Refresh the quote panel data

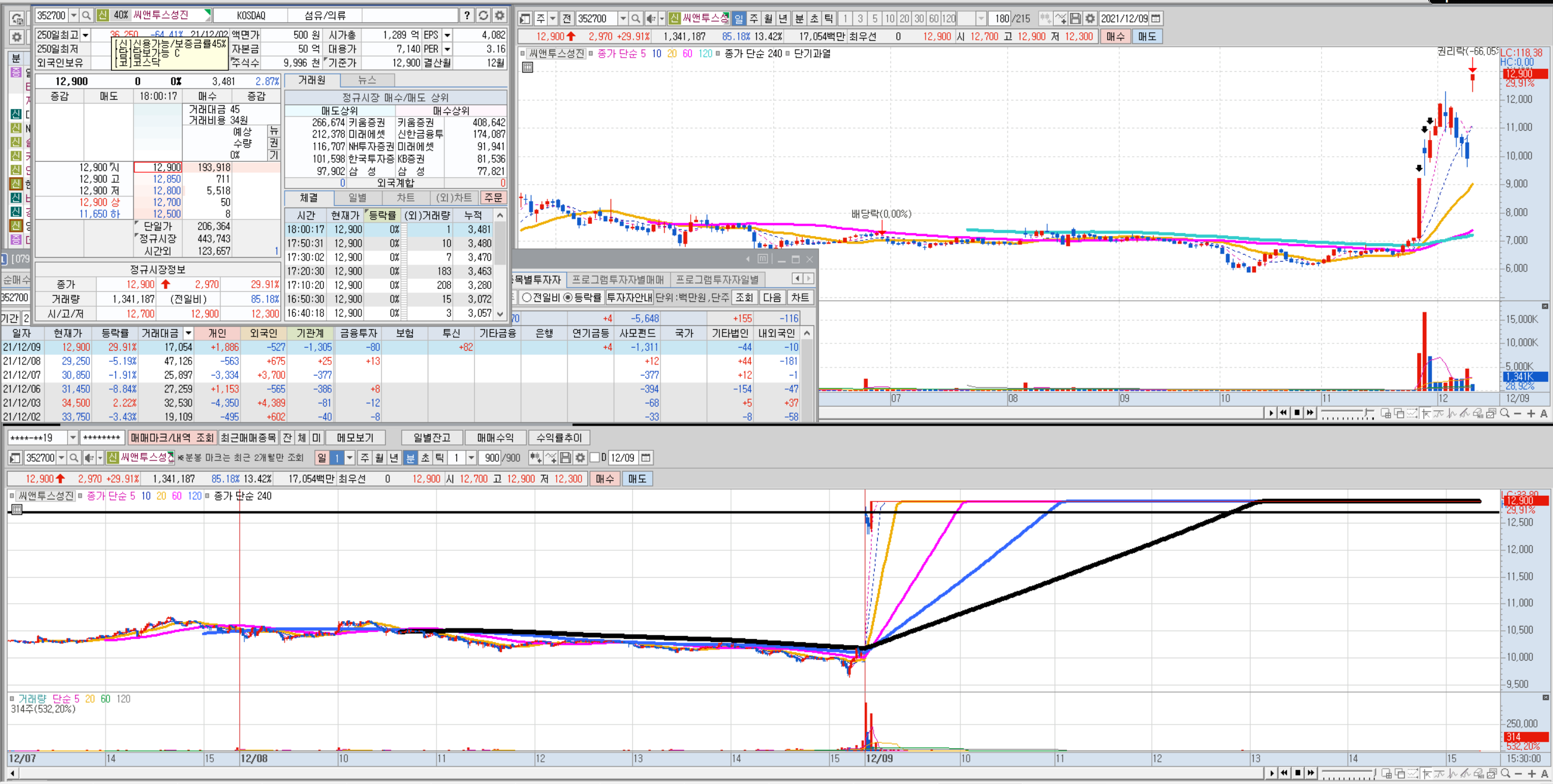[484, 15]
